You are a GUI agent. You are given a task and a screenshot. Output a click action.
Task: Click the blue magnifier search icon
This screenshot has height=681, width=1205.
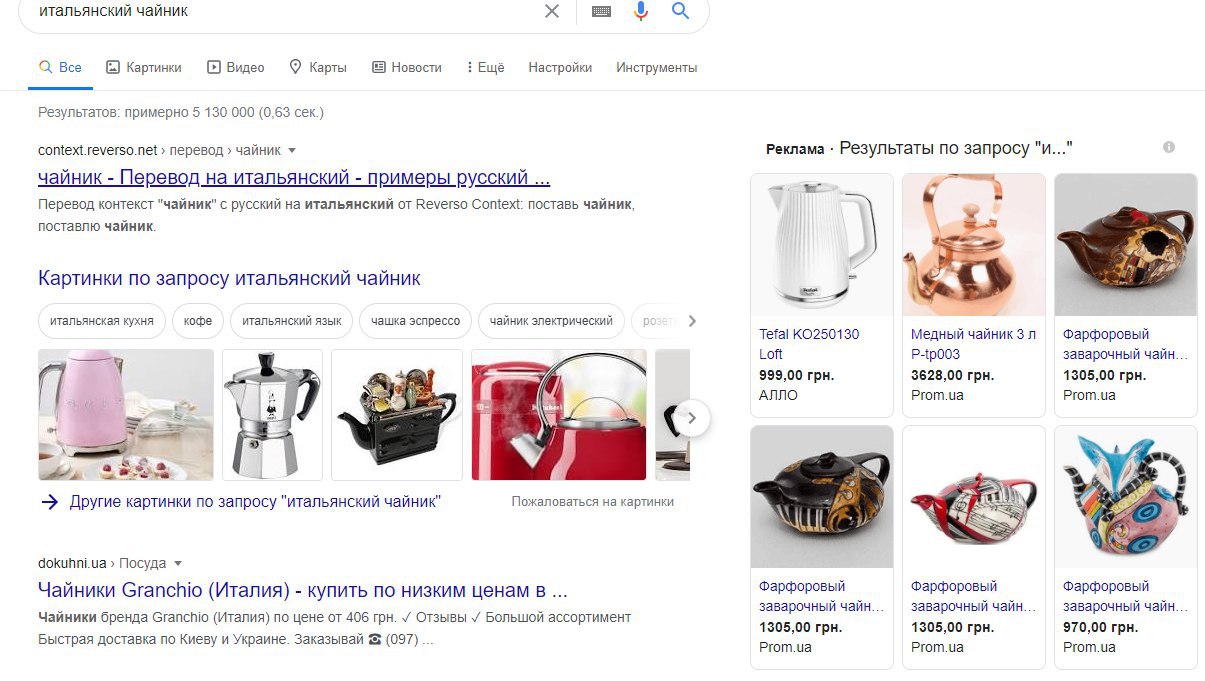681,11
